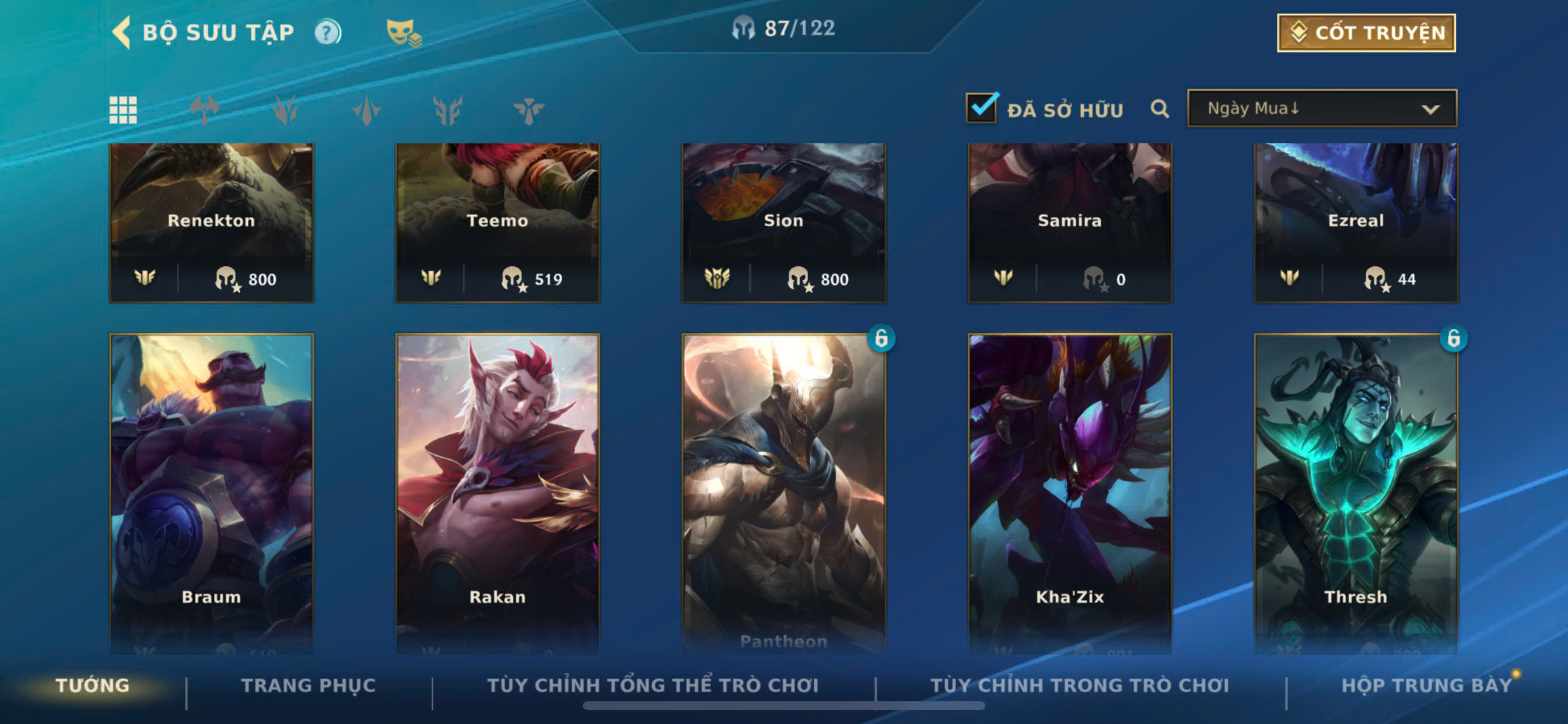Viewport: 1568px width, 724px height.
Task: Select Tùy Chỉnh Trong Trò Chơi tab
Action: [x=1079, y=685]
